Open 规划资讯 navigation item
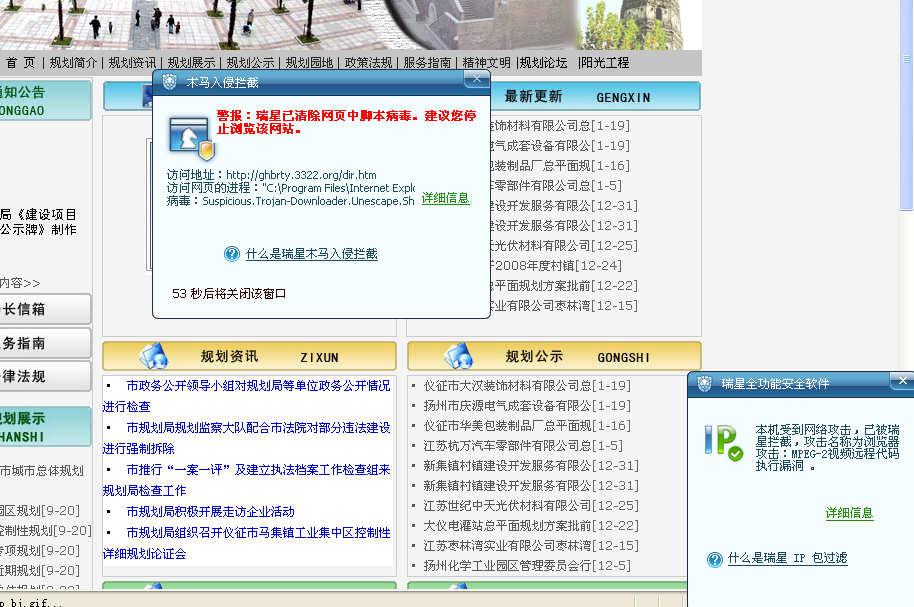 pyautogui.click(x=132, y=62)
